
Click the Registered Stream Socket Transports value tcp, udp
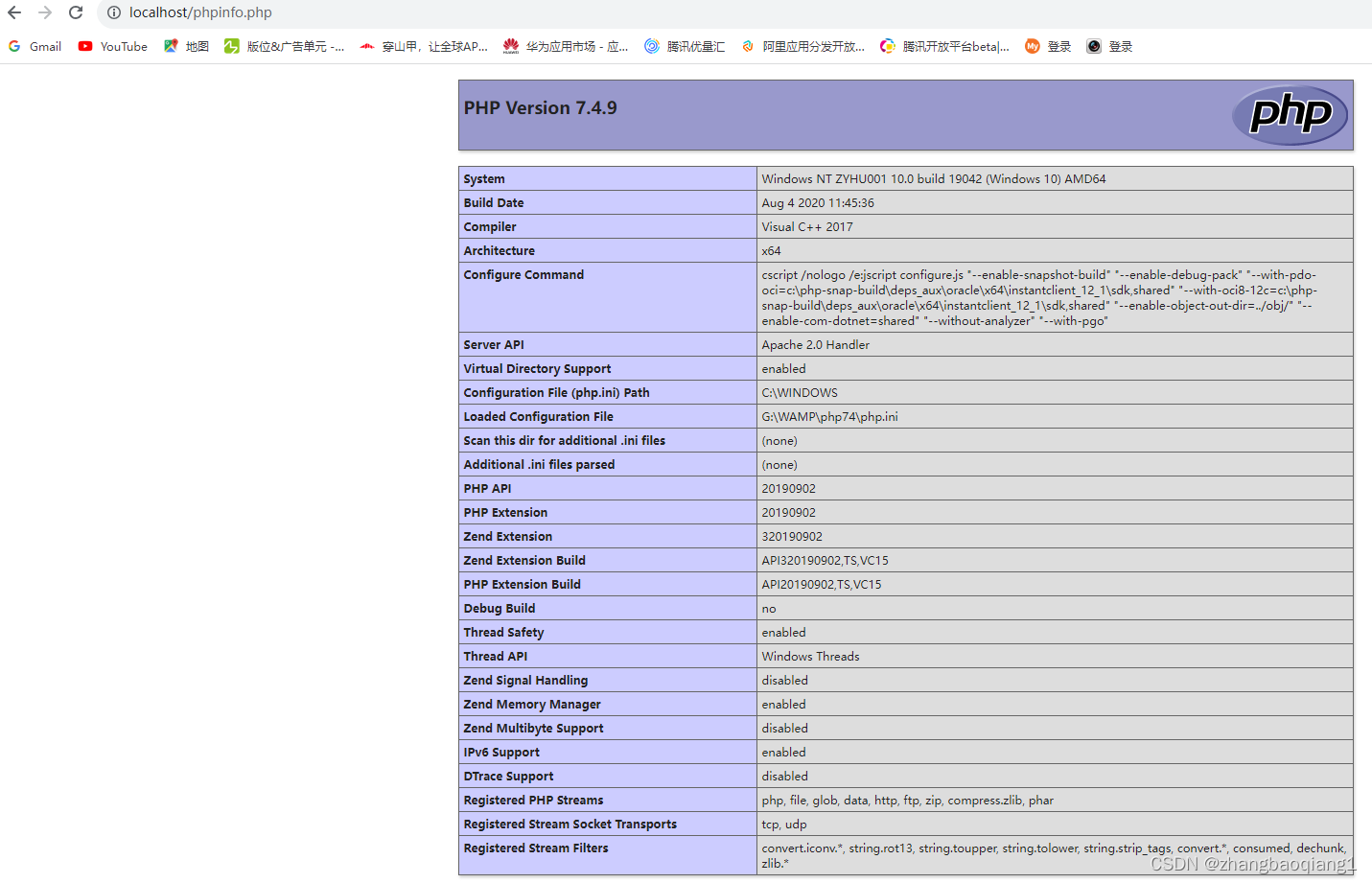coord(784,825)
